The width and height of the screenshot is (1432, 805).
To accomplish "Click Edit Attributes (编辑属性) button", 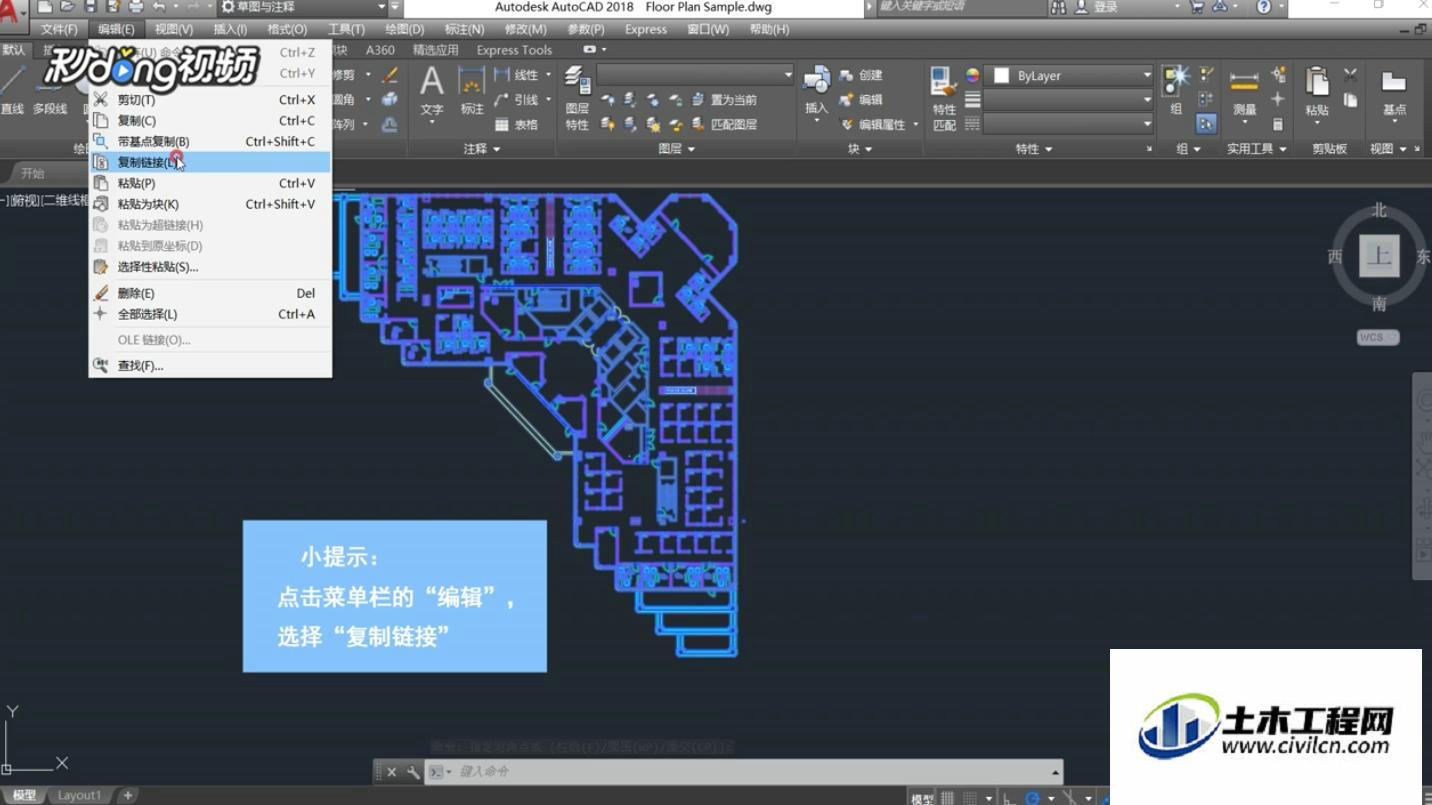I will click(x=874, y=125).
